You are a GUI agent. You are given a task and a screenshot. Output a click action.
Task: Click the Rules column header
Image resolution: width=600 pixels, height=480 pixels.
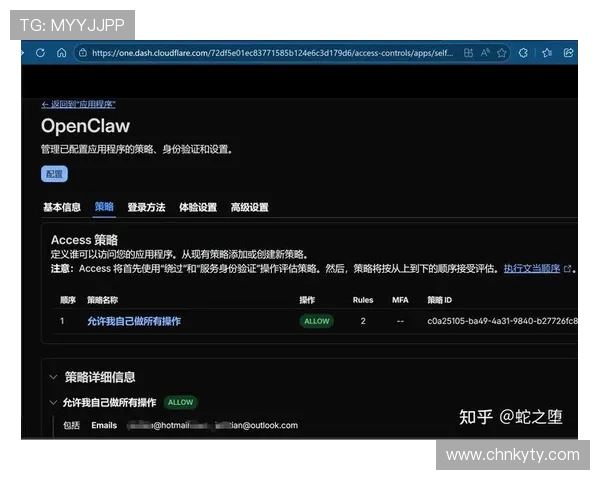(x=363, y=300)
